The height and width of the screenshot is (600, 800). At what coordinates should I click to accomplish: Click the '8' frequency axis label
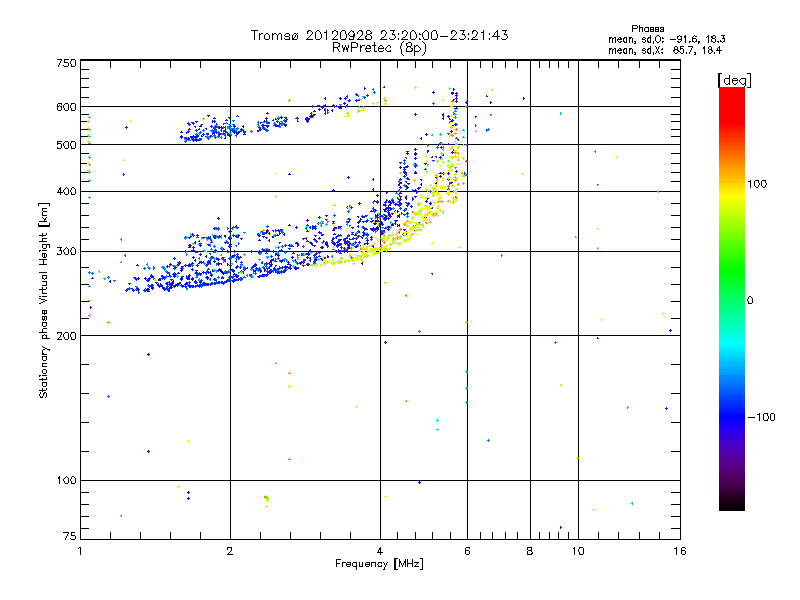coord(530,551)
